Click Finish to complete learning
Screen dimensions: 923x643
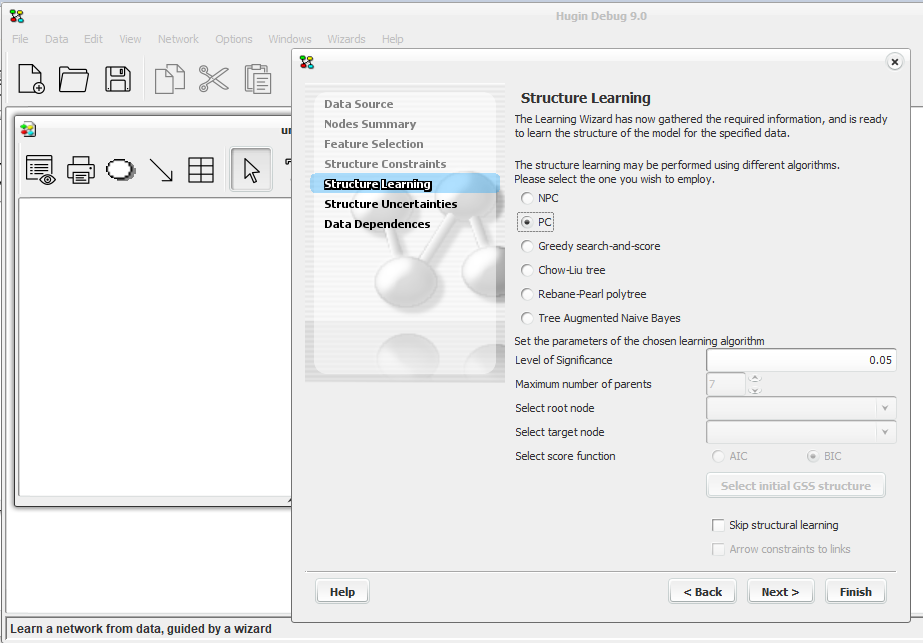(855, 591)
